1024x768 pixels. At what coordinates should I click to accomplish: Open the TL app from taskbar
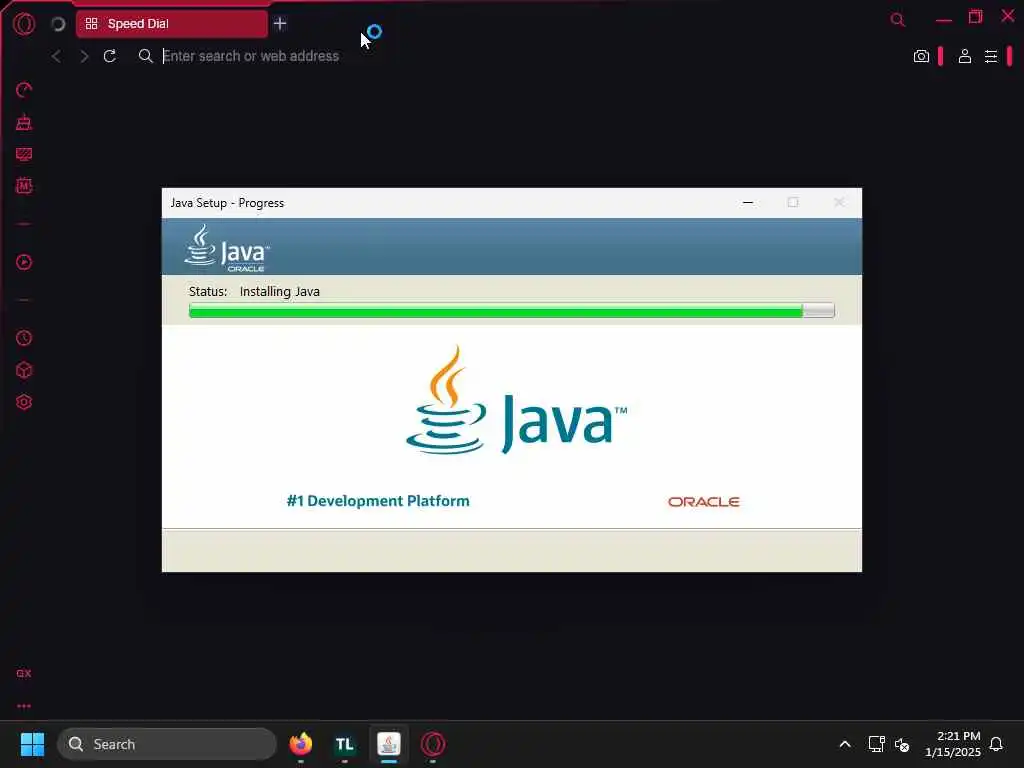[345, 744]
